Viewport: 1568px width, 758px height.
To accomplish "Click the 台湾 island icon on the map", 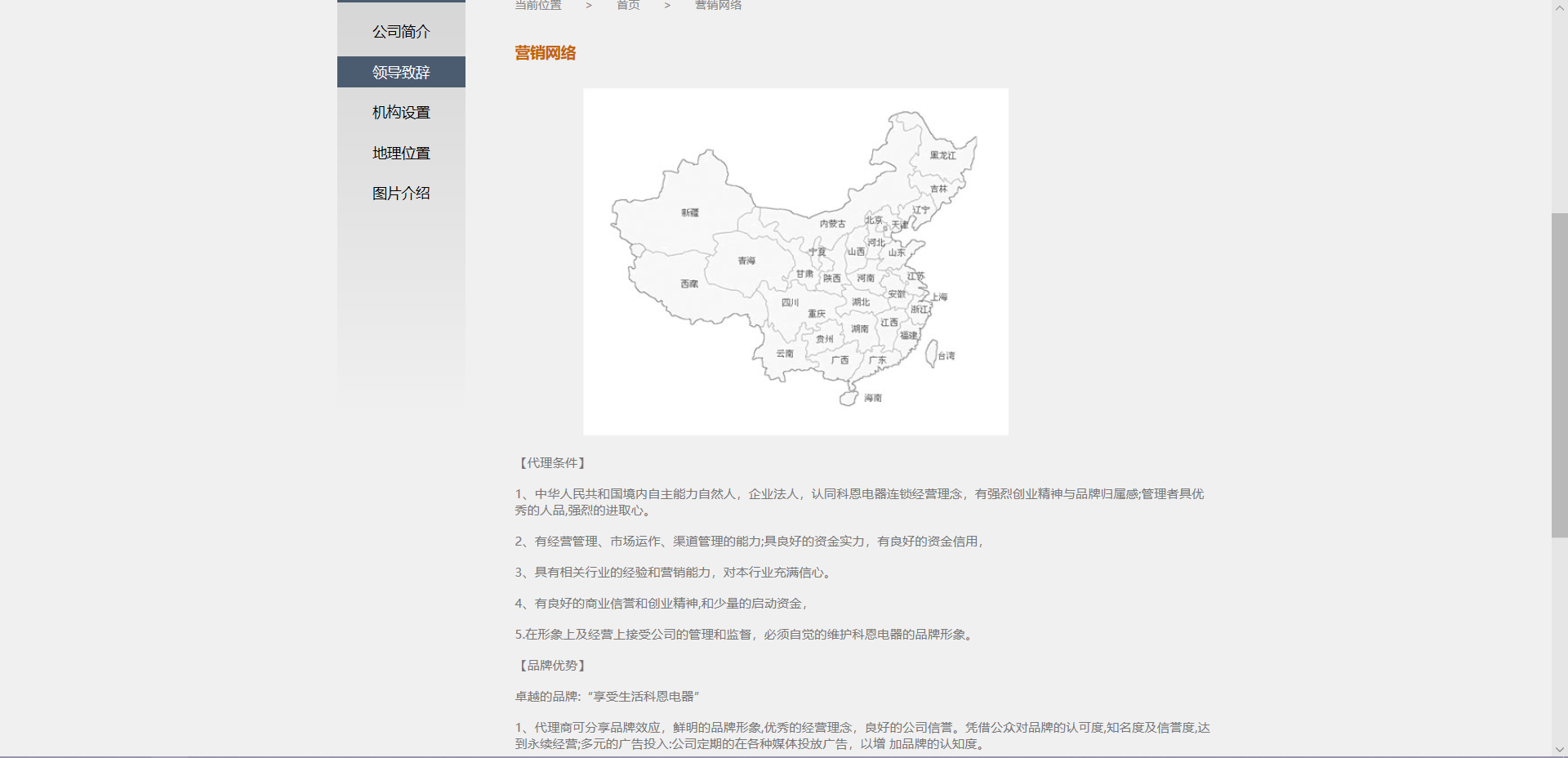I will [x=931, y=354].
